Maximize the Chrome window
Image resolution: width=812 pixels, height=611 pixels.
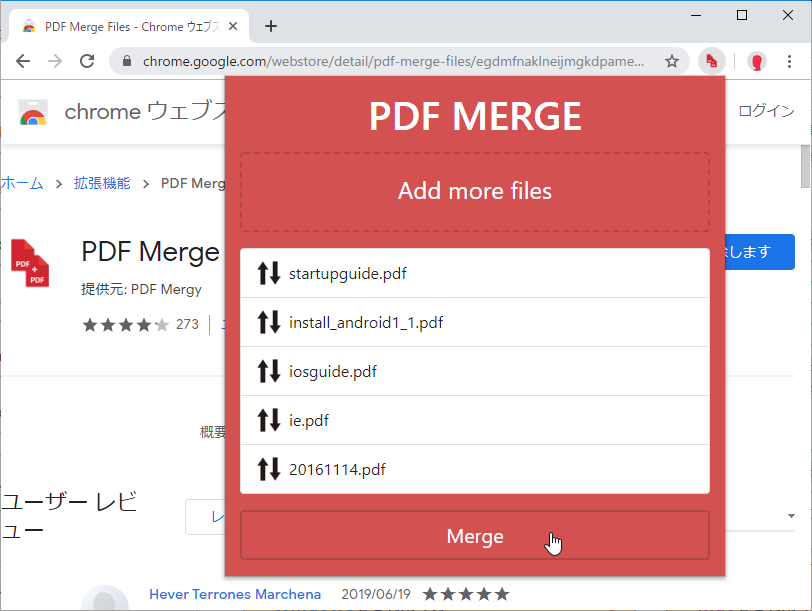[x=742, y=16]
